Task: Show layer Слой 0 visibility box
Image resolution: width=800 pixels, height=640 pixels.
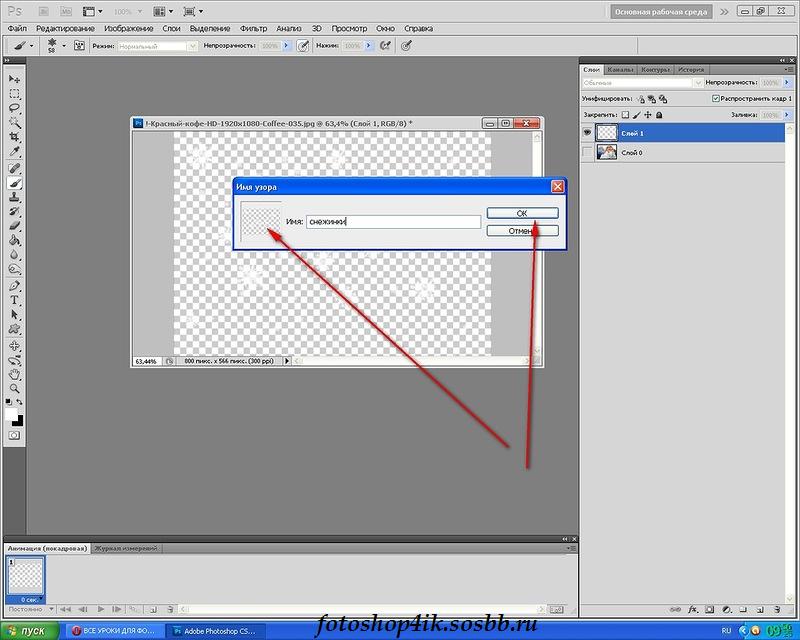Action: click(587, 152)
